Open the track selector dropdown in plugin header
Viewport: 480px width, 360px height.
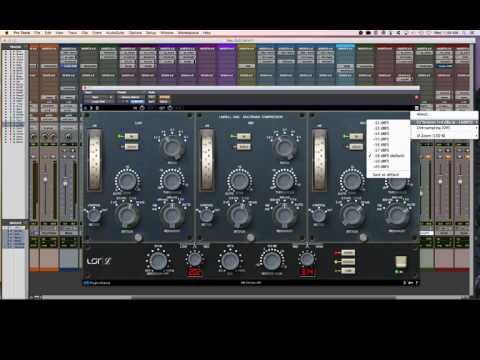click(x=99, y=97)
